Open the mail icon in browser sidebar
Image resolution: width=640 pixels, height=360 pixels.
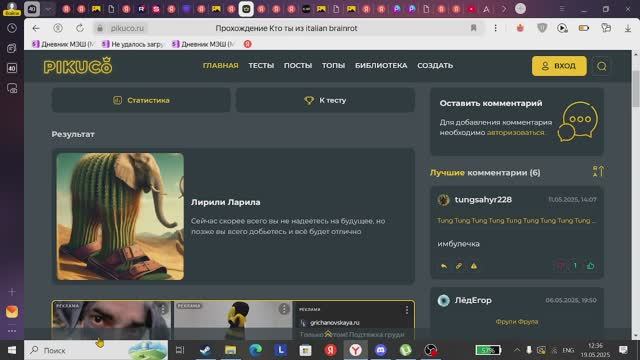(12, 312)
